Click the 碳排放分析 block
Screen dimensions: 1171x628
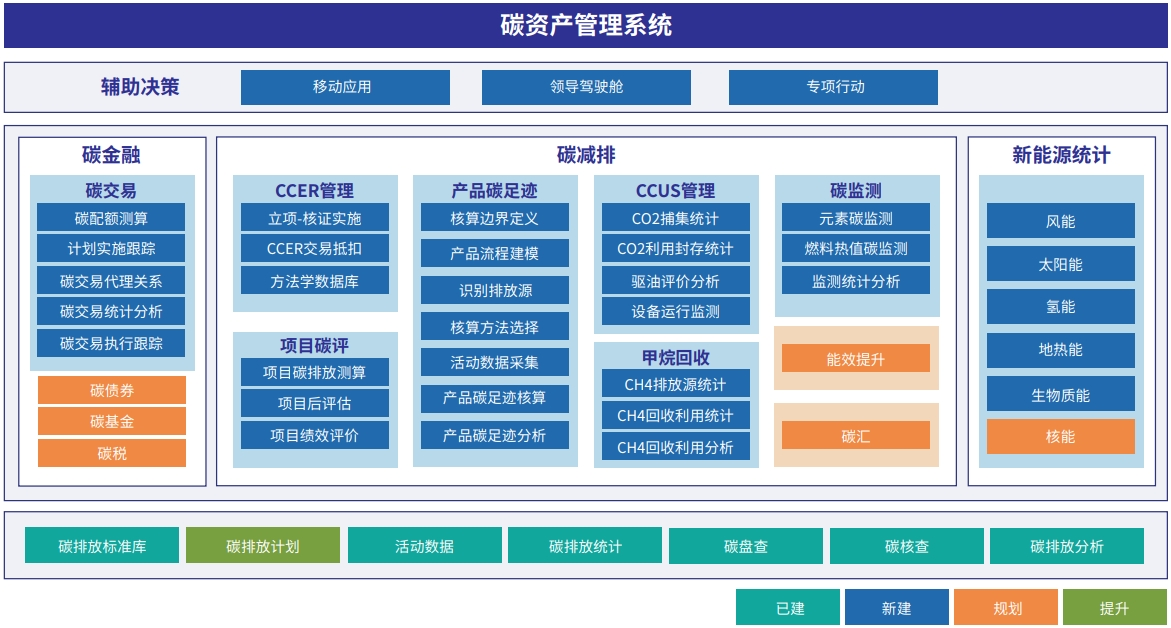(x=1067, y=546)
